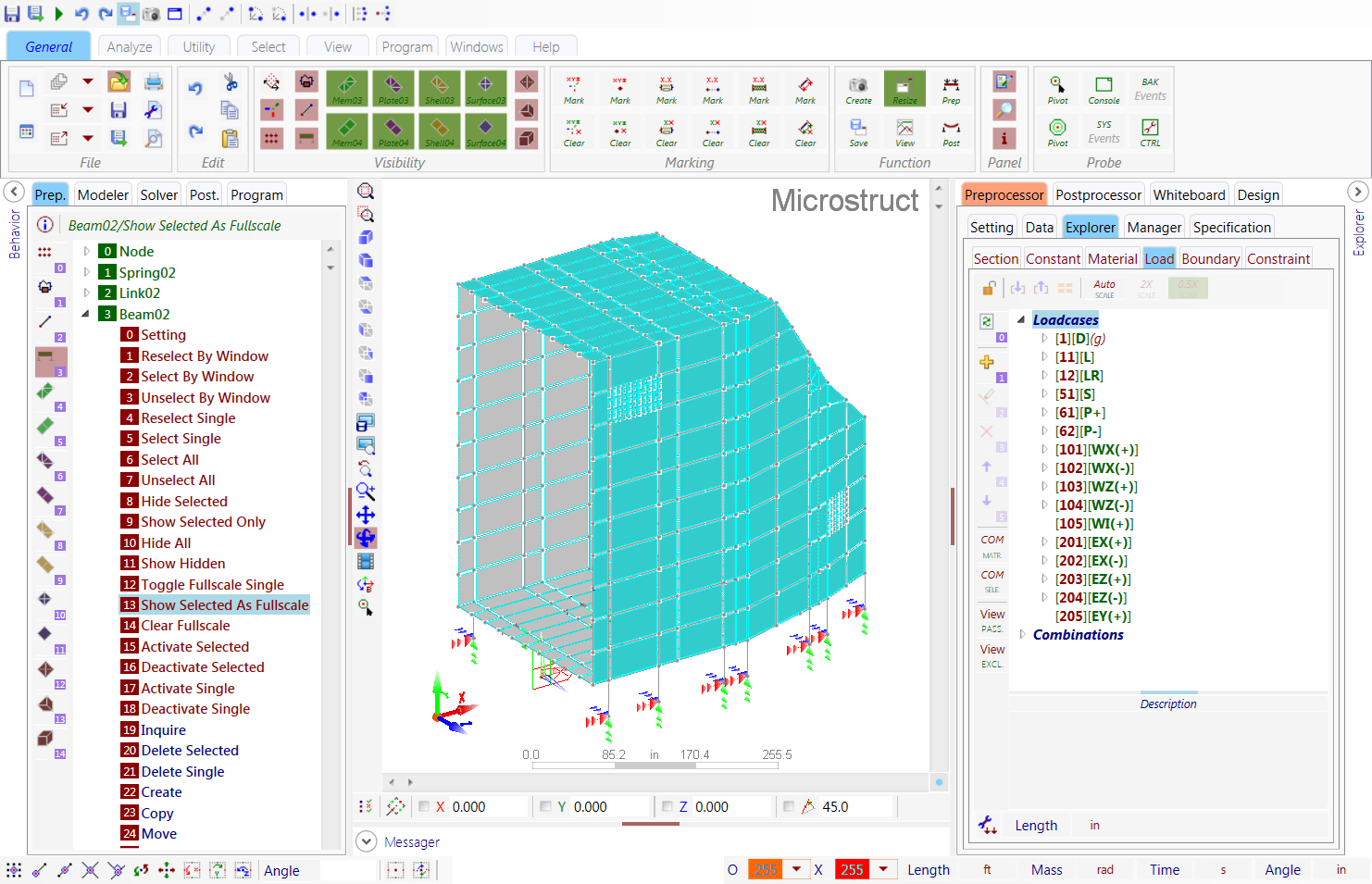Screen dimensions: 1372x884
Task: Toggle View EXCL. option
Action: (992, 655)
